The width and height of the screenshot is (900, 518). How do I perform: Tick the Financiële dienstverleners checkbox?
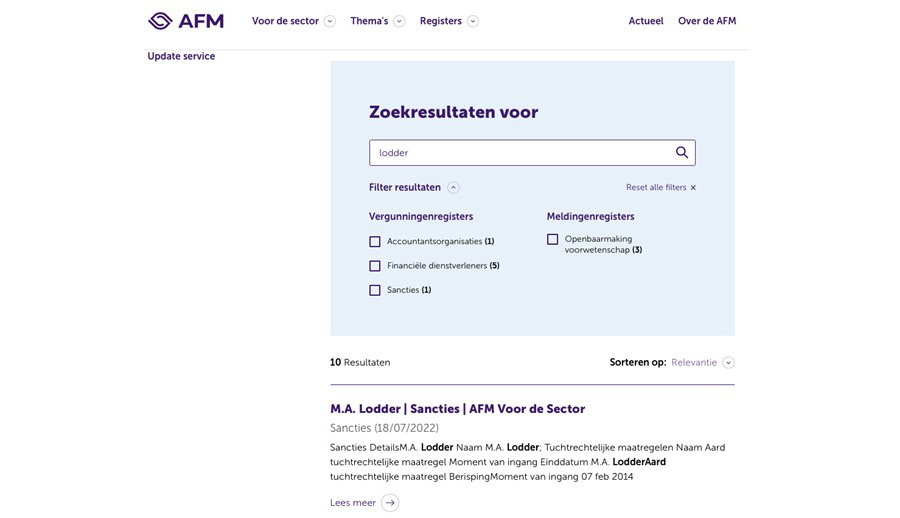(375, 266)
